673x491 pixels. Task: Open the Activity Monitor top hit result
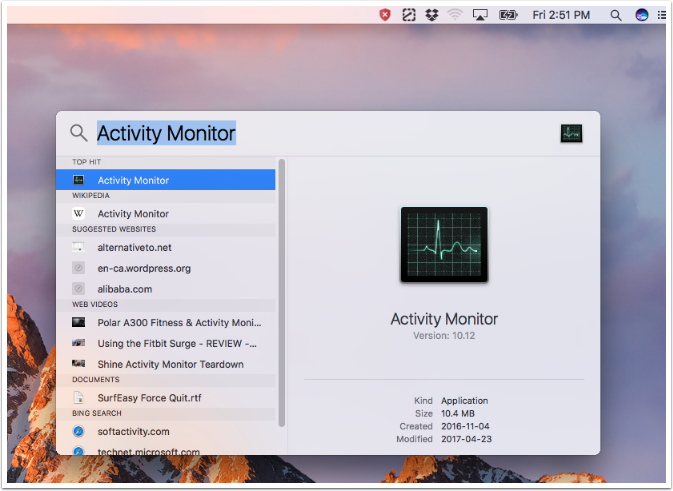pyautogui.click(x=166, y=180)
